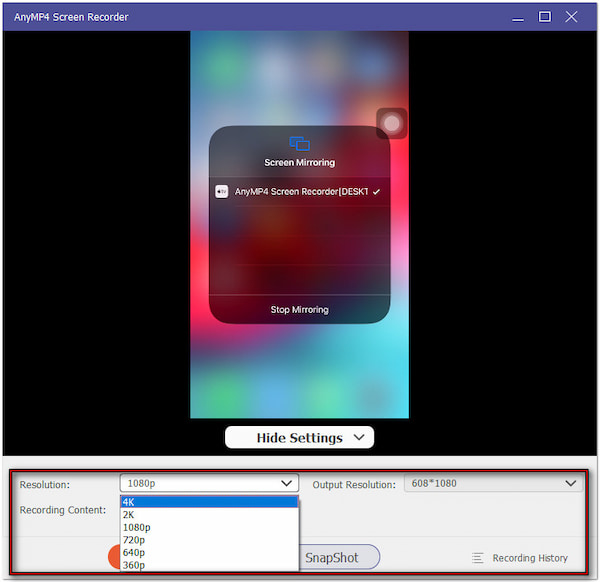This screenshot has height=582, width=600.
Task: Click the Apple TV device icon
Action: point(222,191)
